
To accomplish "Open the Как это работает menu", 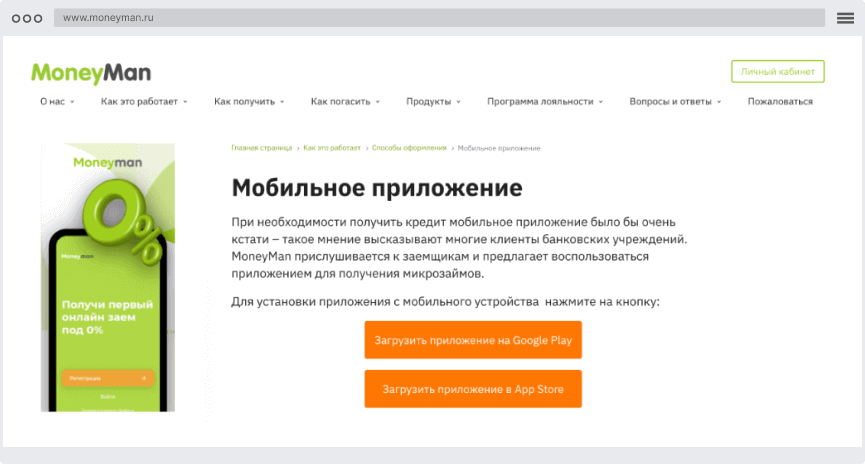I will click(139, 102).
